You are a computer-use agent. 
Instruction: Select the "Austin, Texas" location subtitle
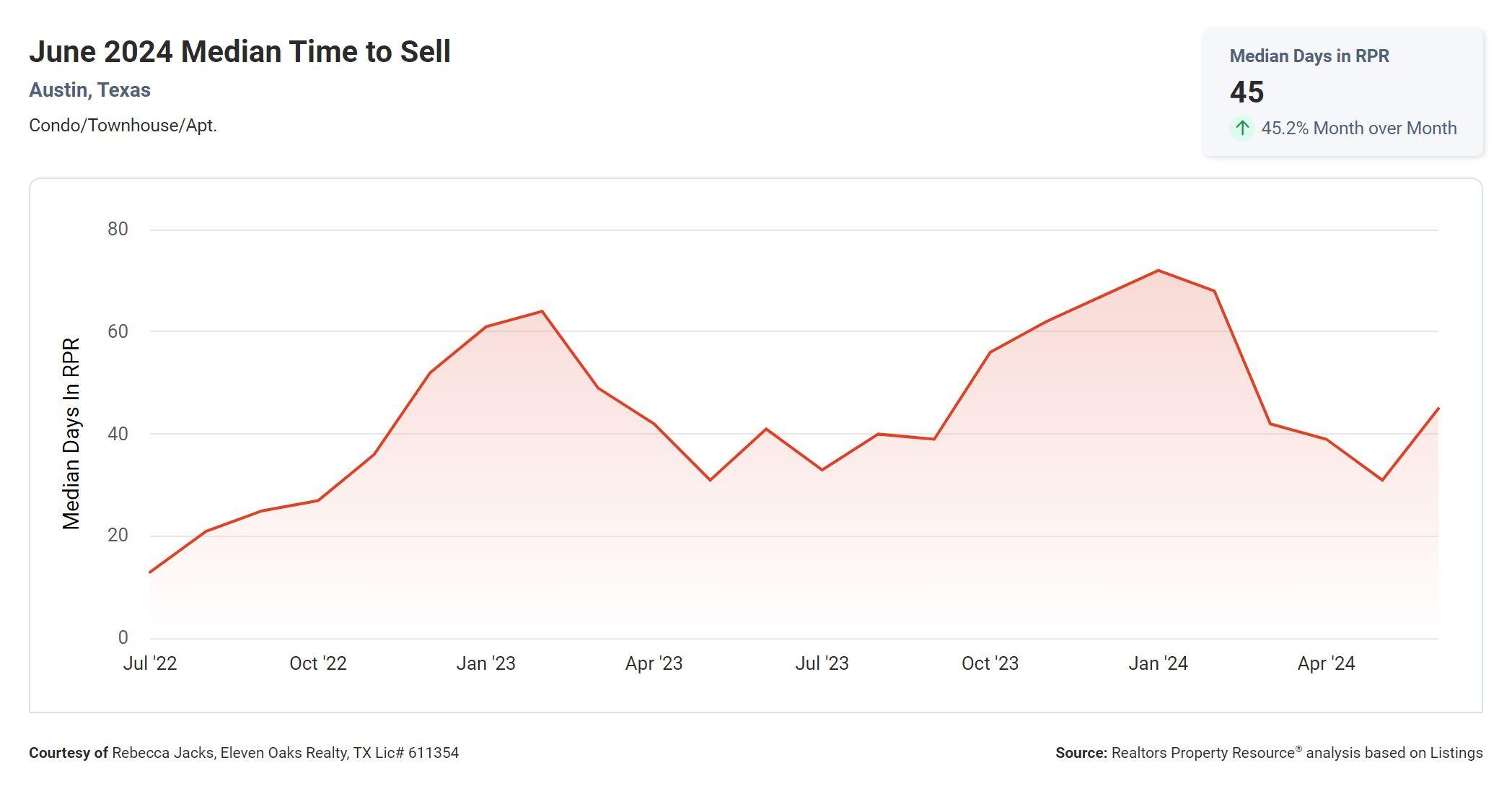tap(89, 90)
